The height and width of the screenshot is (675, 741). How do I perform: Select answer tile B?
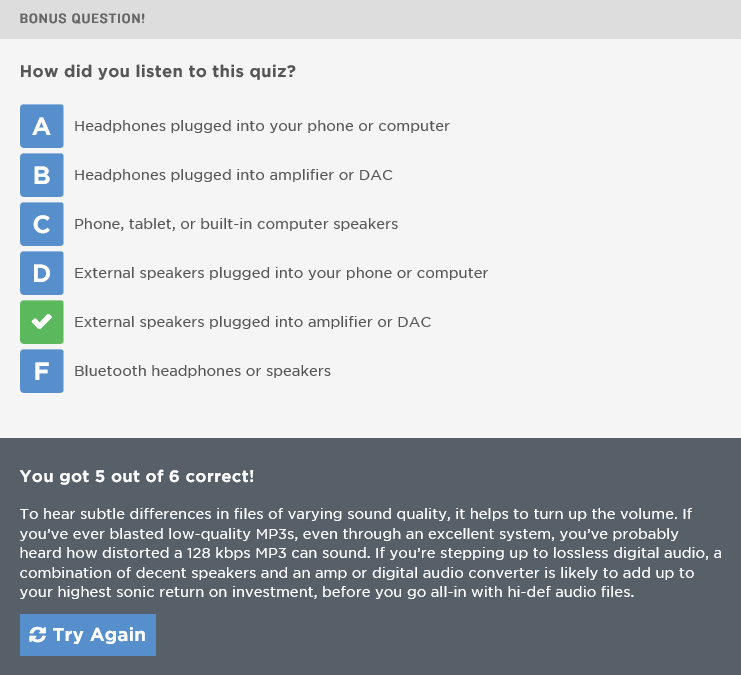click(x=42, y=175)
